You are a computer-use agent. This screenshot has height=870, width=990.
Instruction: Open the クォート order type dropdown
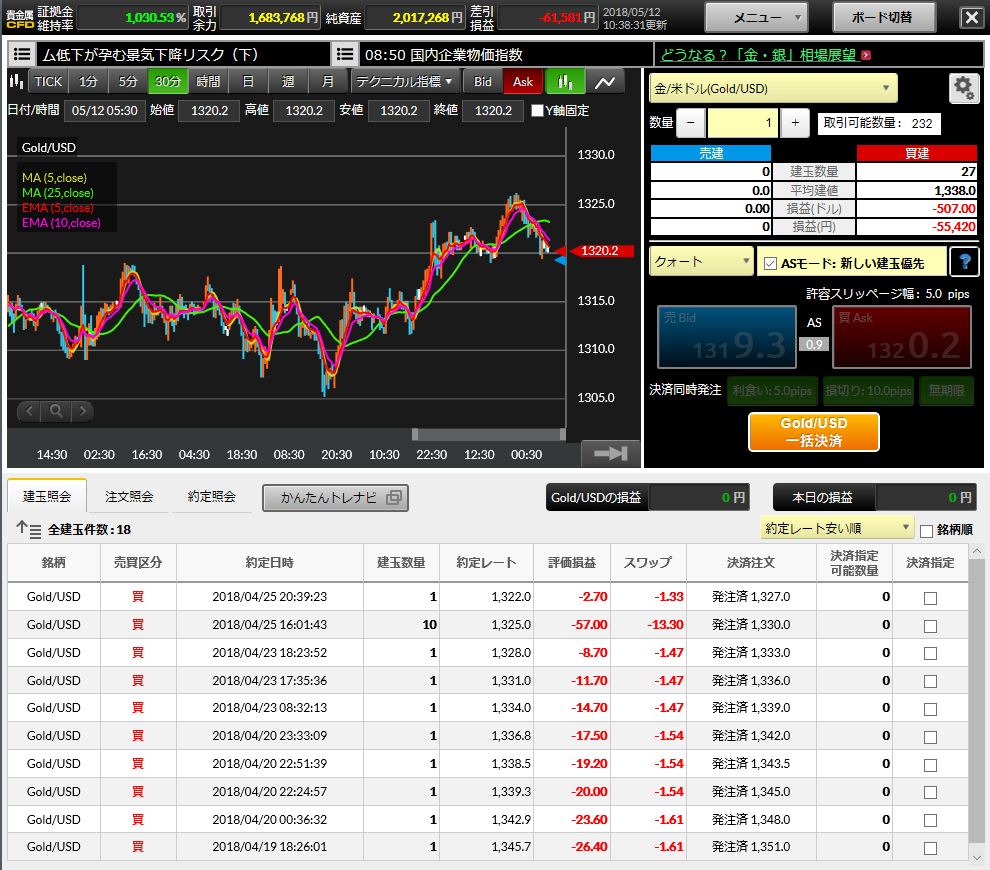pos(701,261)
